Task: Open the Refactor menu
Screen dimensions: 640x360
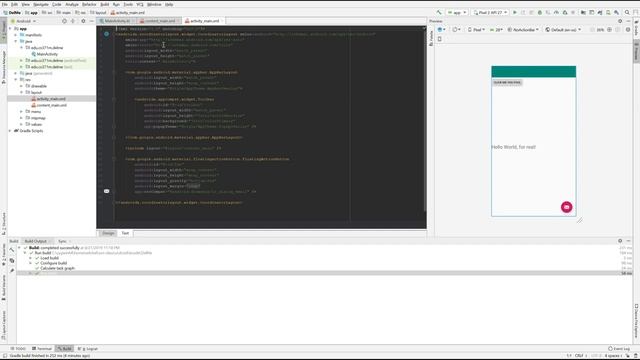Action: click(x=89, y=4)
